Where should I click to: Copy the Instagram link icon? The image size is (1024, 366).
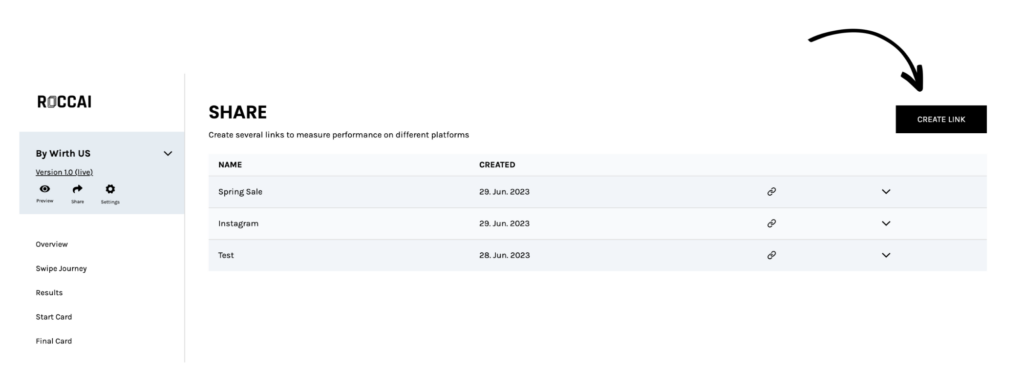[x=771, y=224]
